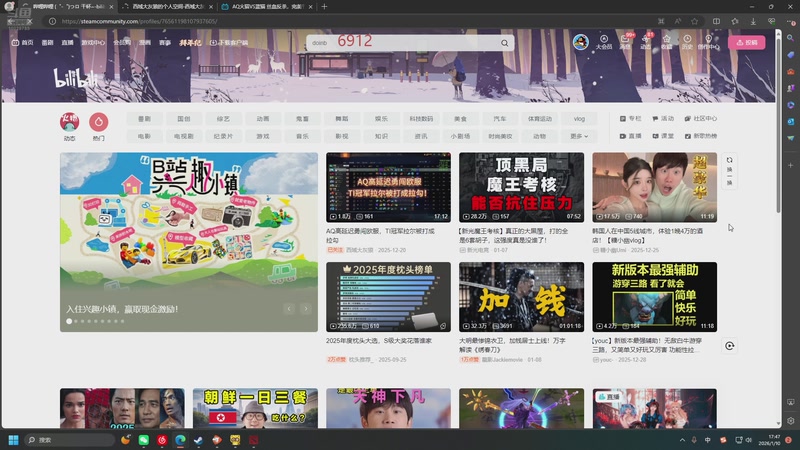Open the WeChat icon in taskbar
Viewport: 800px width, 450px height.
144,440
